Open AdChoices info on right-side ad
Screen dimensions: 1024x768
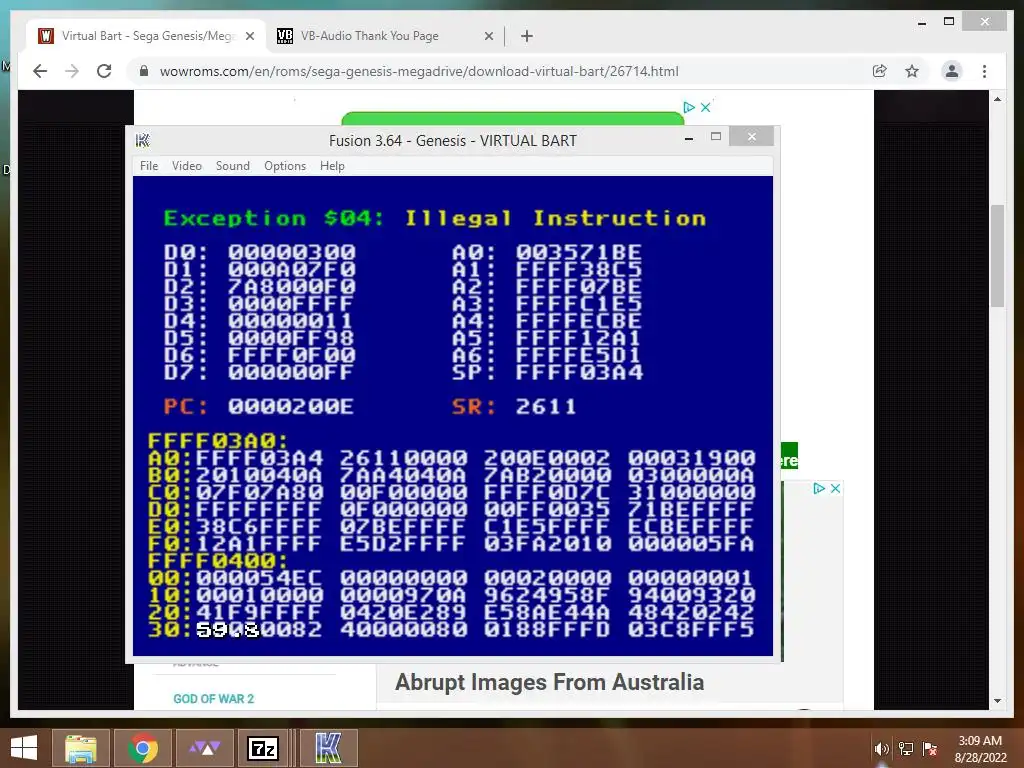(819, 488)
